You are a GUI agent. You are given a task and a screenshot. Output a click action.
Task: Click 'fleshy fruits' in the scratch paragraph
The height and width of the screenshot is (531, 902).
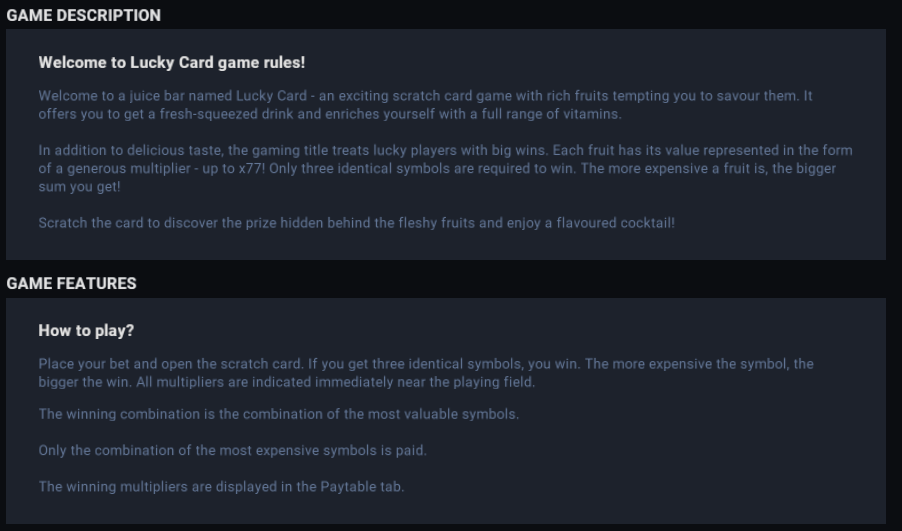(433, 223)
